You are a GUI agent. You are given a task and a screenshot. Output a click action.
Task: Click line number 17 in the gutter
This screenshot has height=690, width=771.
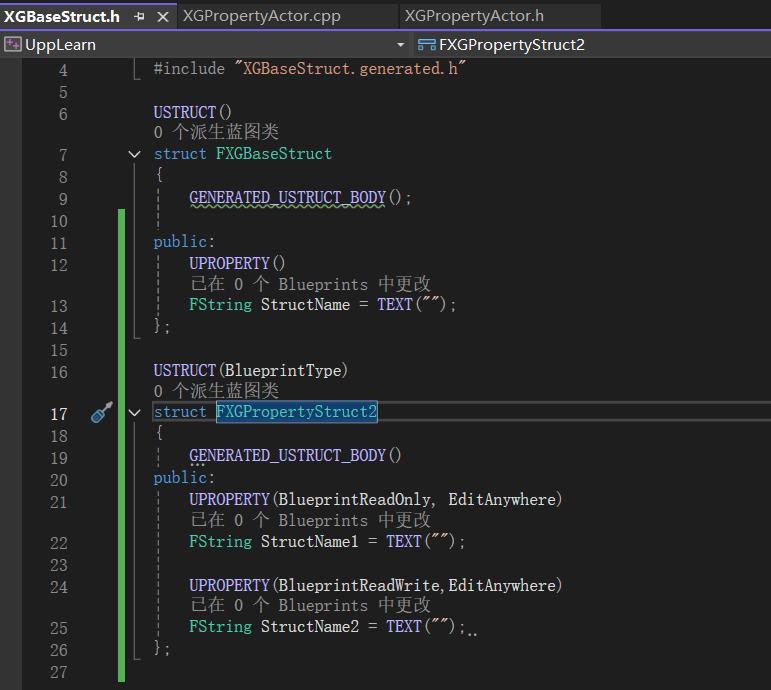[59, 414]
